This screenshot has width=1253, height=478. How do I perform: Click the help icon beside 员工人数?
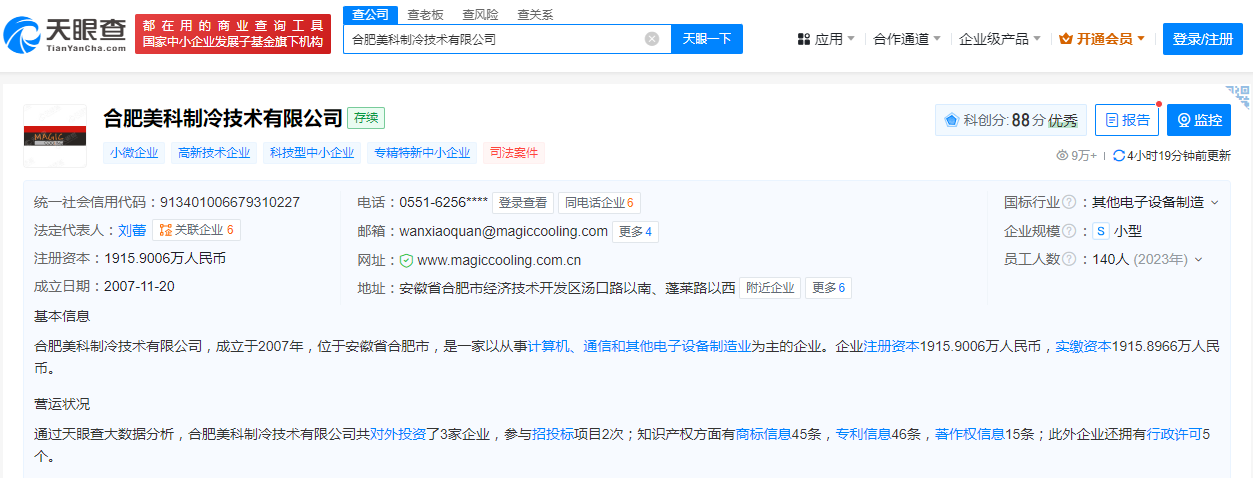click(x=1069, y=259)
